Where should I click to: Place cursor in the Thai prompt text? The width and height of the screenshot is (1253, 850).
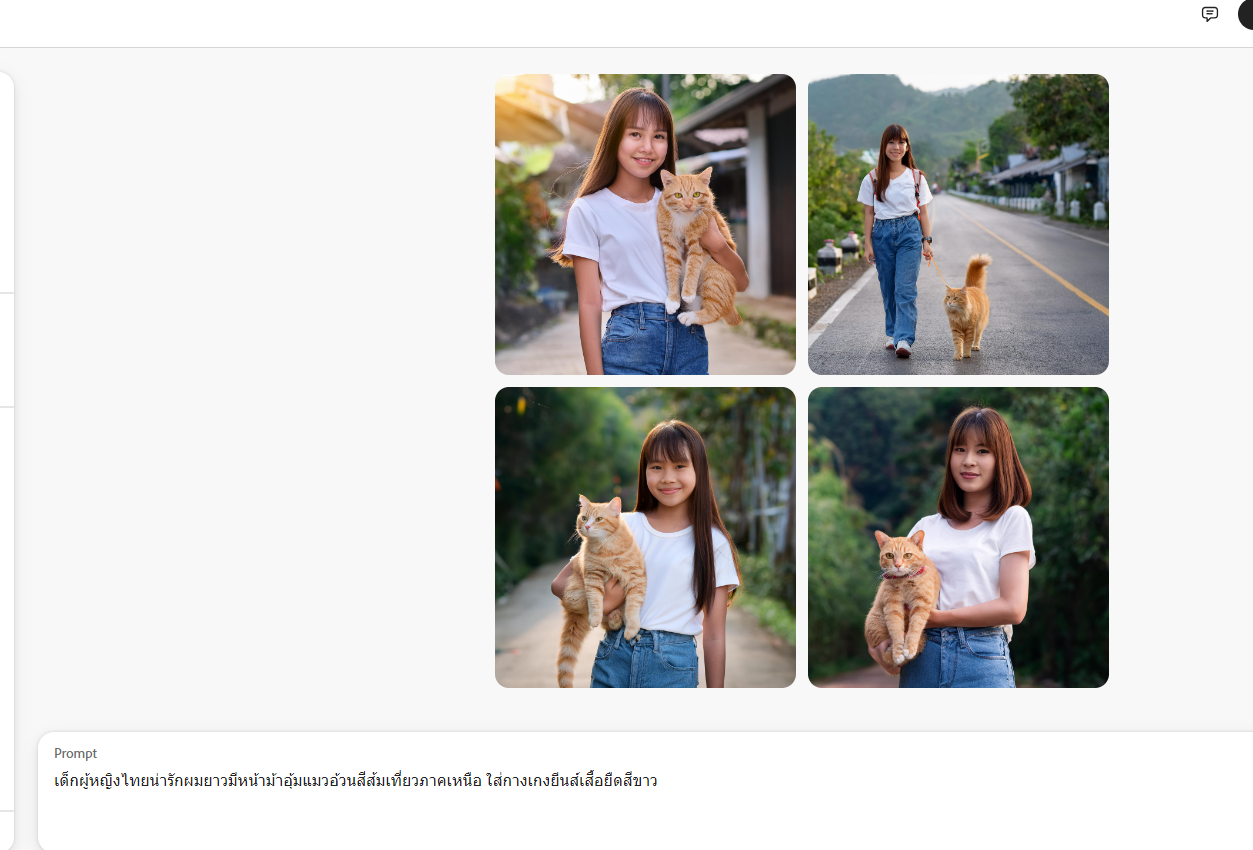click(x=356, y=780)
